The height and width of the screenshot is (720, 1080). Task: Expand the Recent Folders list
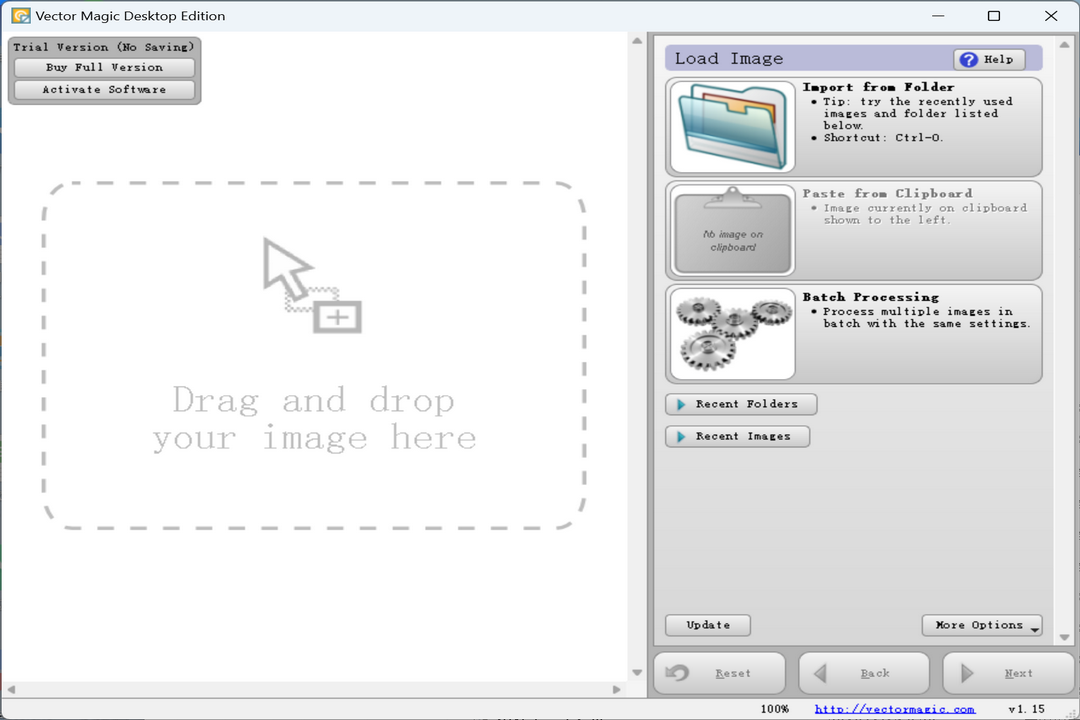741,404
